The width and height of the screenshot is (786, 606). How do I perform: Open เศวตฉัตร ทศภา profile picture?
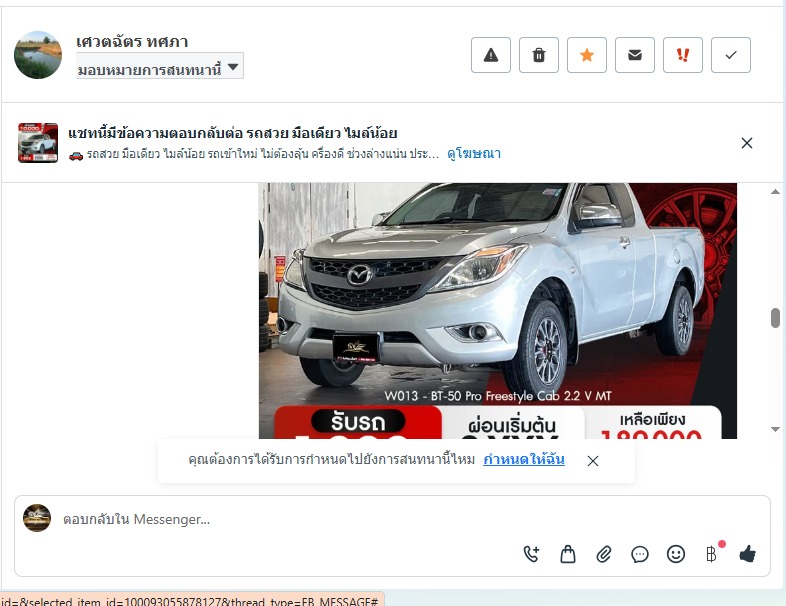pyautogui.click(x=38, y=55)
